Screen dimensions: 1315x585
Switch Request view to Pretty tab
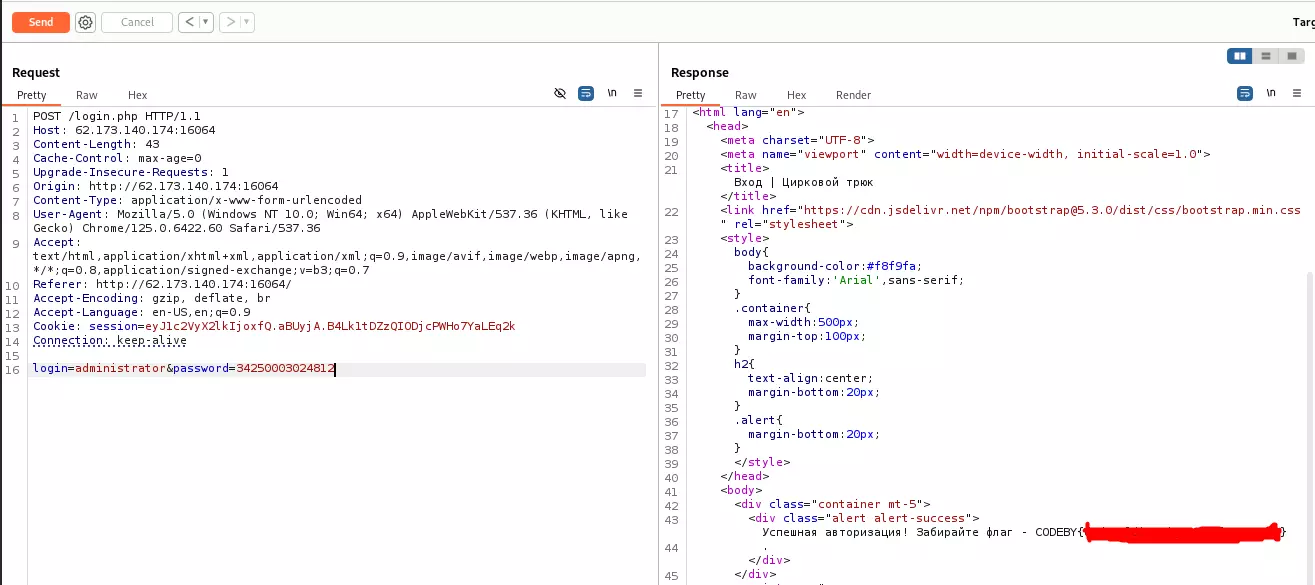click(32, 95)
